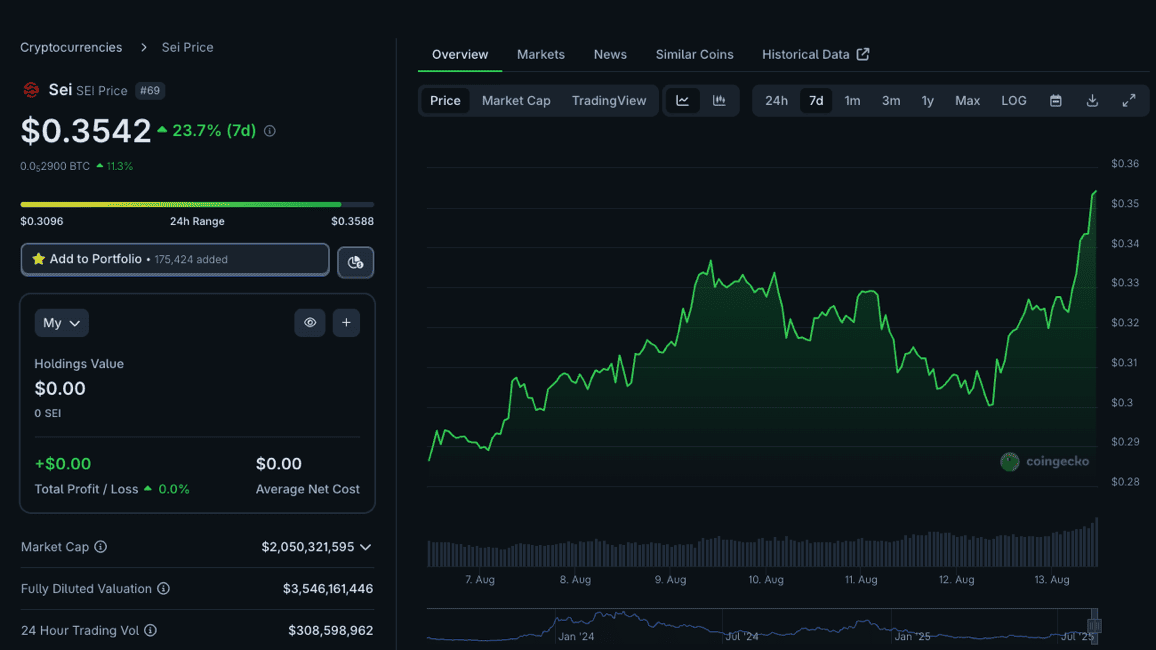The image size is (1156, 650).
Task: Click the chart range navigator handle
Action: pos(1094,625)
